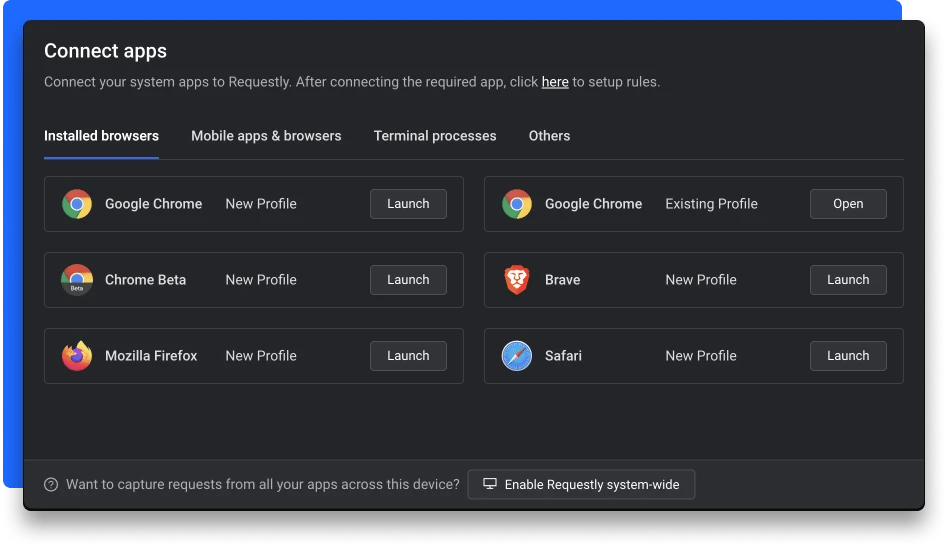Viewport: 948px width, 548px height.
Task: Click 'Want to capture requests' prompt text
Action: [263, 484]
